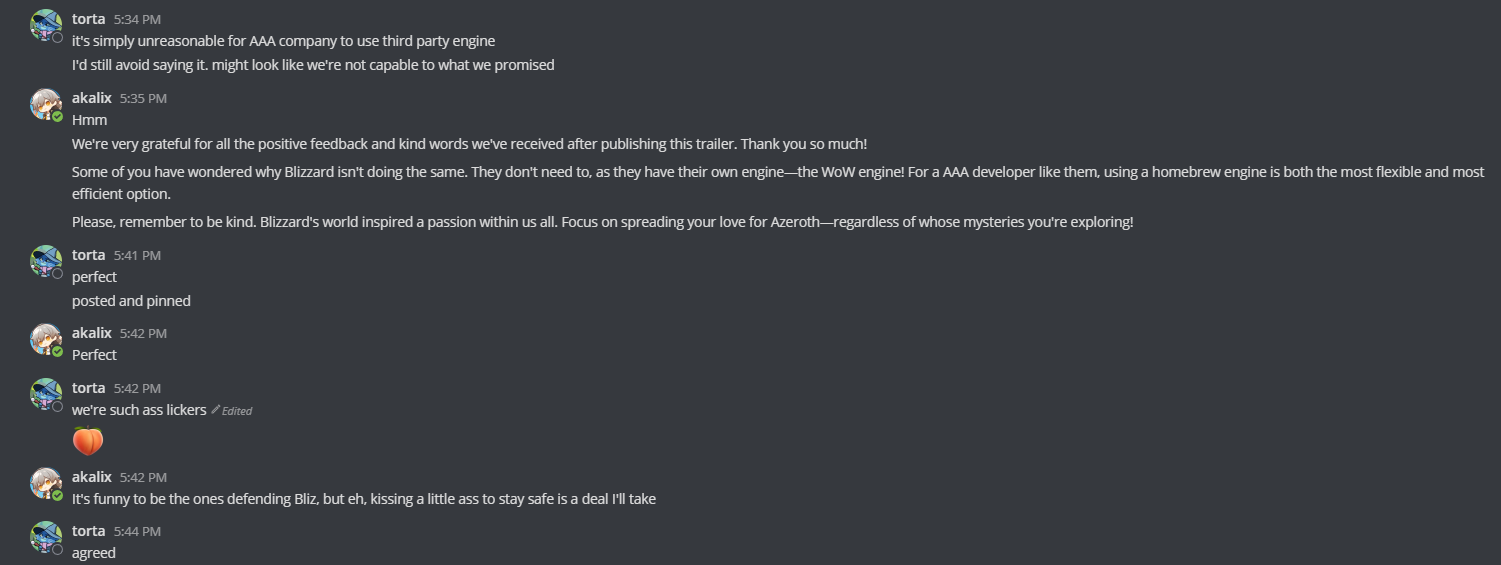1501x565 pixels.
Task: Click username torta at 5:44 PM
Action: click(88, 531)
